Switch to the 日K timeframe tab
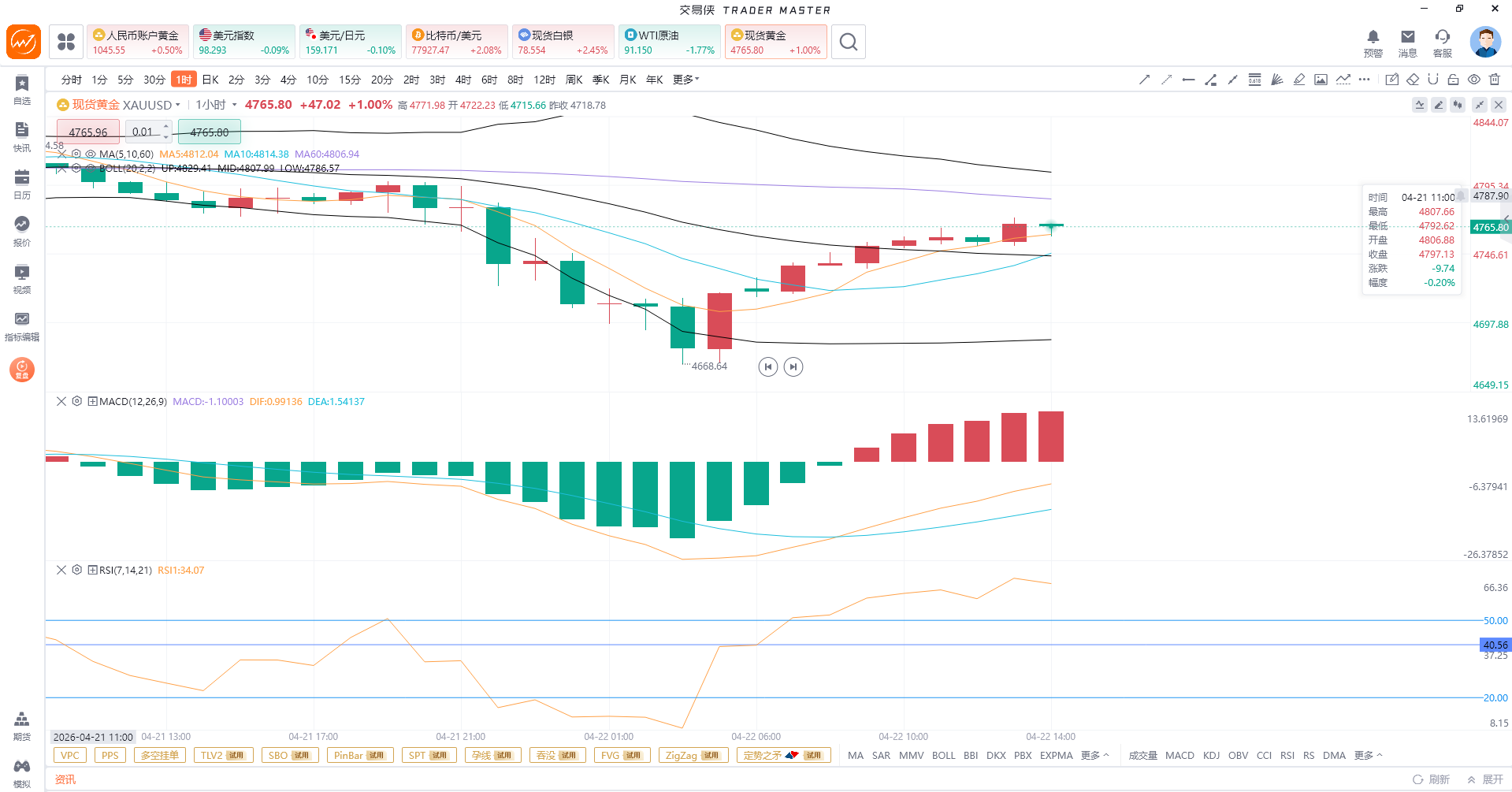The height and width of the screenshot is (792, 1512). point(210,80)
